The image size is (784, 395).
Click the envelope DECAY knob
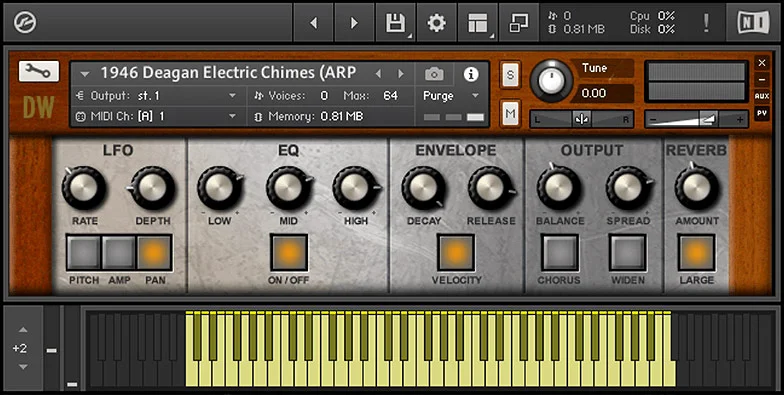(423, 188)
